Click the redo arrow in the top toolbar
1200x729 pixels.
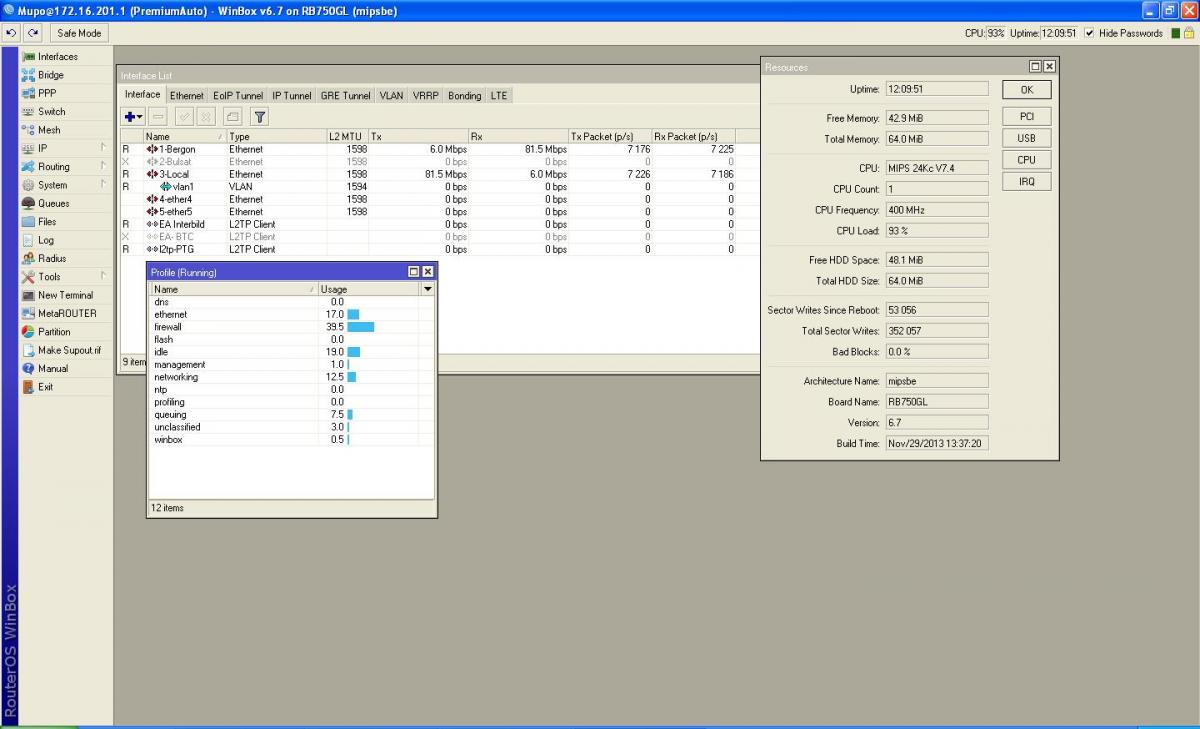(x=33, y=33)
